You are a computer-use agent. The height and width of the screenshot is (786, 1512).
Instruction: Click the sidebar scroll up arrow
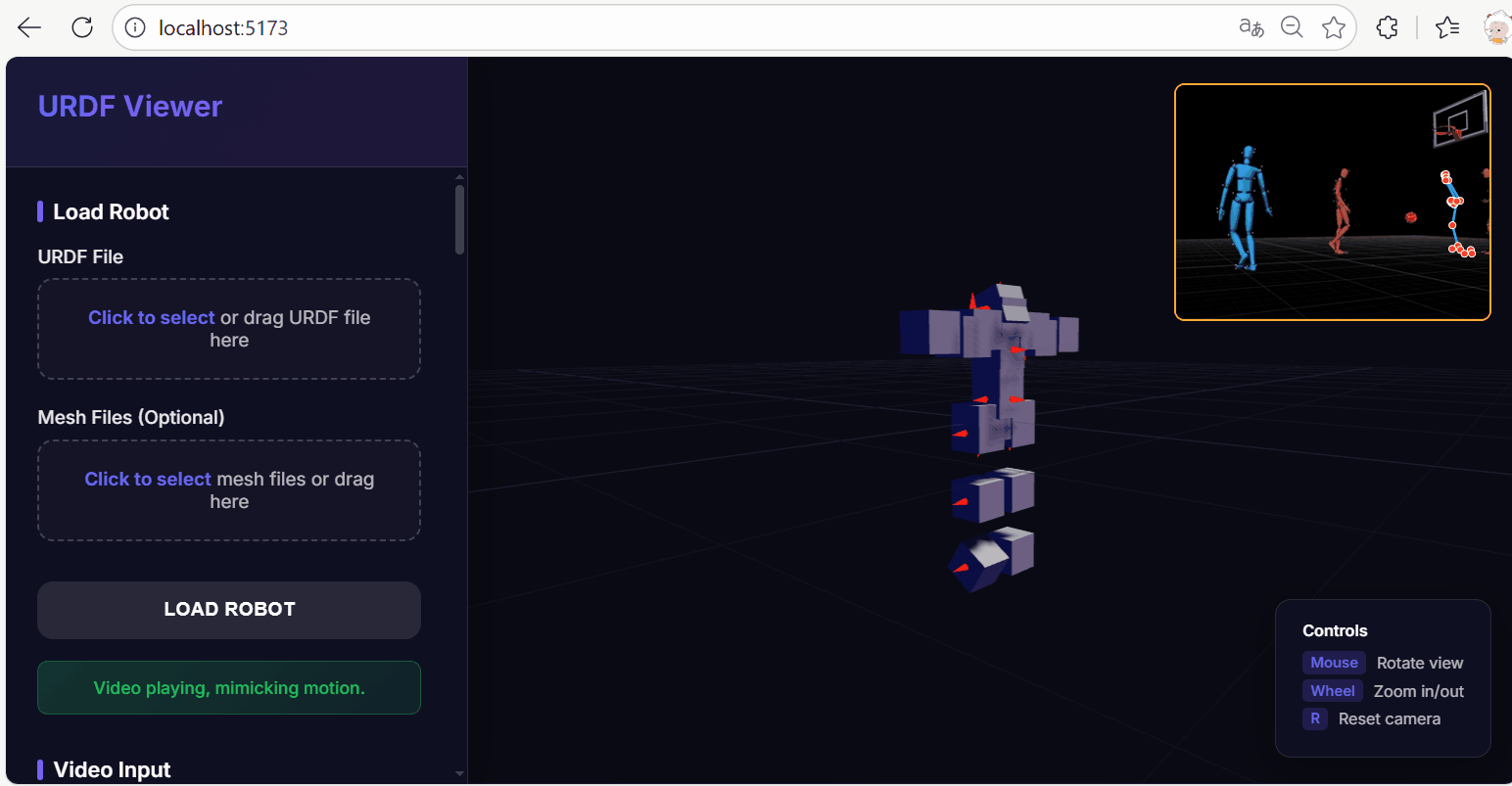459,177
